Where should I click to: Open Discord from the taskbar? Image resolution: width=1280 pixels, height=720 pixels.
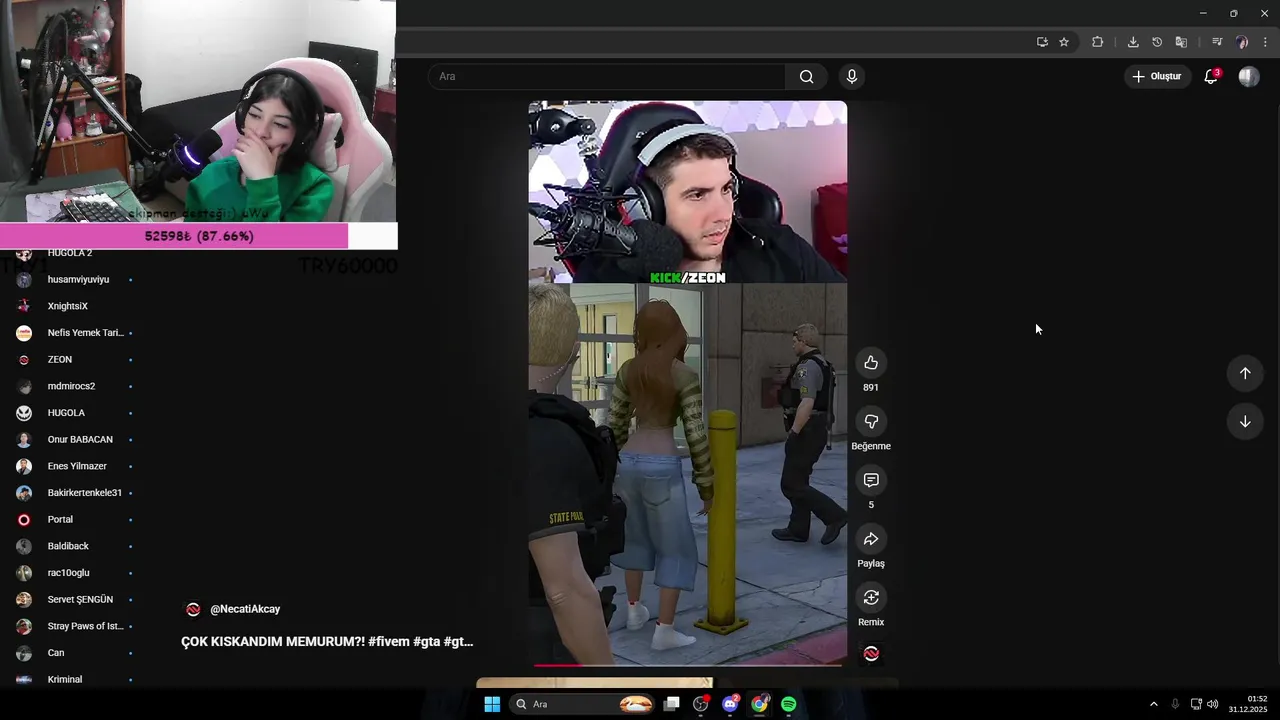coord(730,704)
